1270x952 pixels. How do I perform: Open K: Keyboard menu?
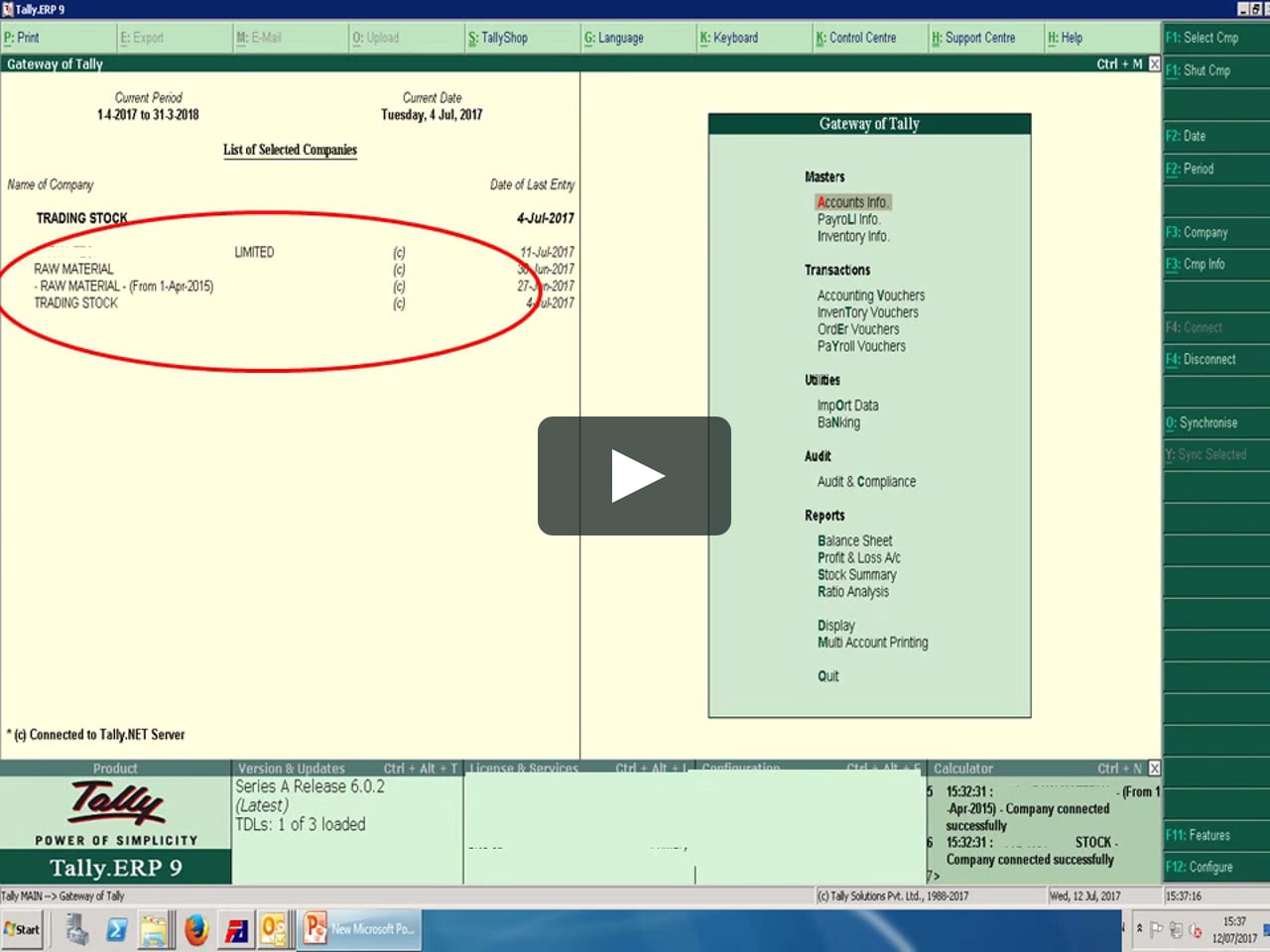[729, 38]
